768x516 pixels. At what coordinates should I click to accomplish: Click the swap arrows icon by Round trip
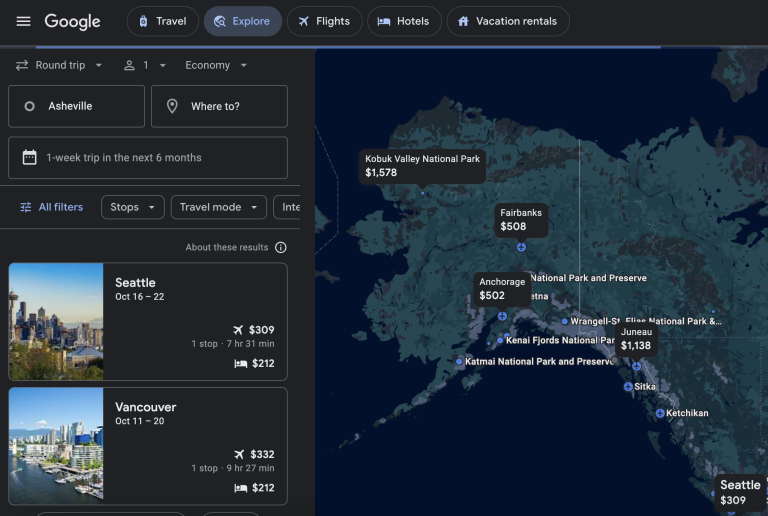pos(22,65)
